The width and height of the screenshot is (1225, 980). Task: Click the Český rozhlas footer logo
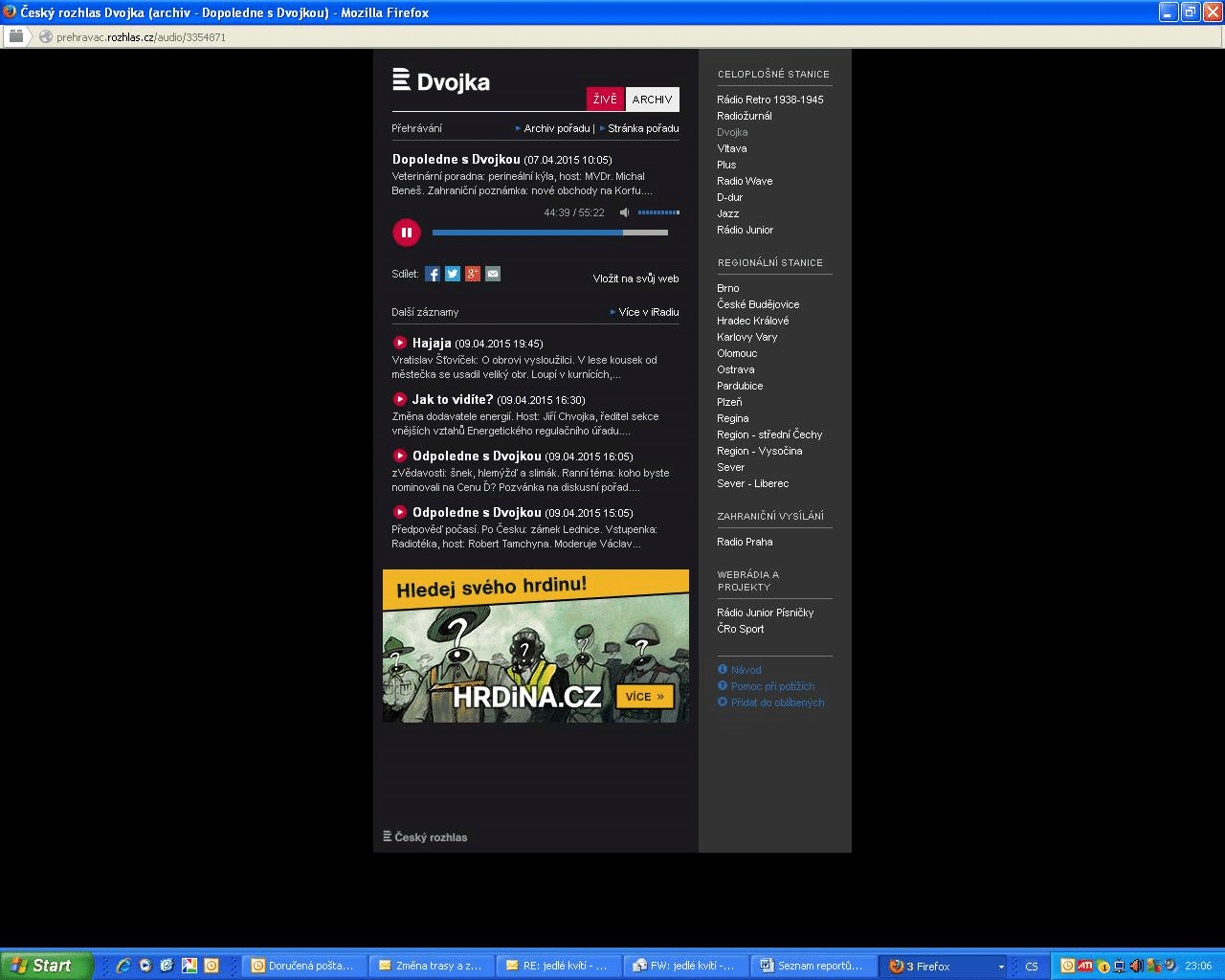(x=425, y=836)
